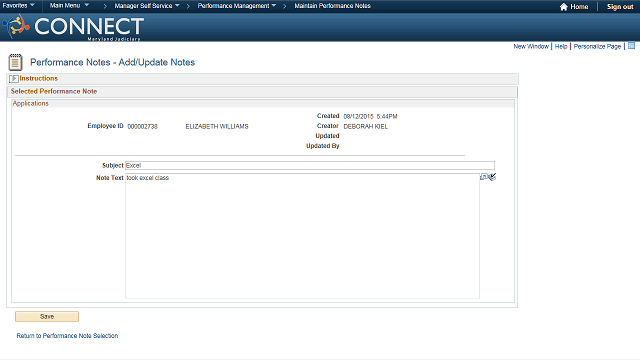Viewport: 640px width, 360px height.
Task: Click the name ELIZABETH WILLIAMS
Action: [x=217, y=127]
